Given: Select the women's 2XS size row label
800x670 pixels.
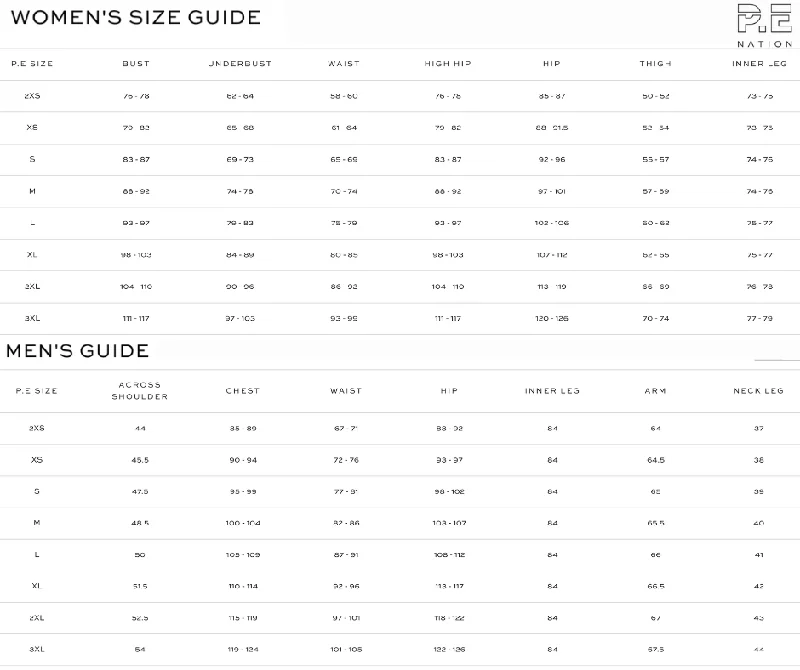Looking at the screenshot, I should point(32,96).
